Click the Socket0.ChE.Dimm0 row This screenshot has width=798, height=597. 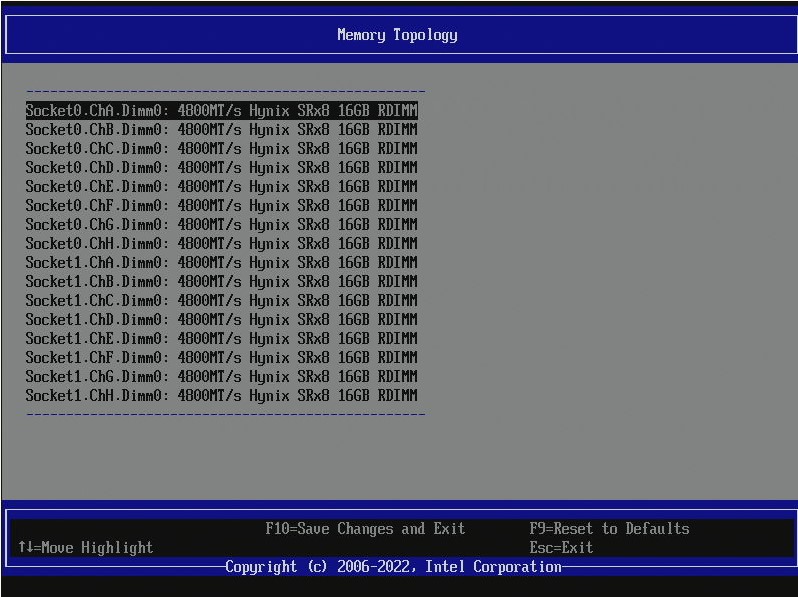pos(221,187)
